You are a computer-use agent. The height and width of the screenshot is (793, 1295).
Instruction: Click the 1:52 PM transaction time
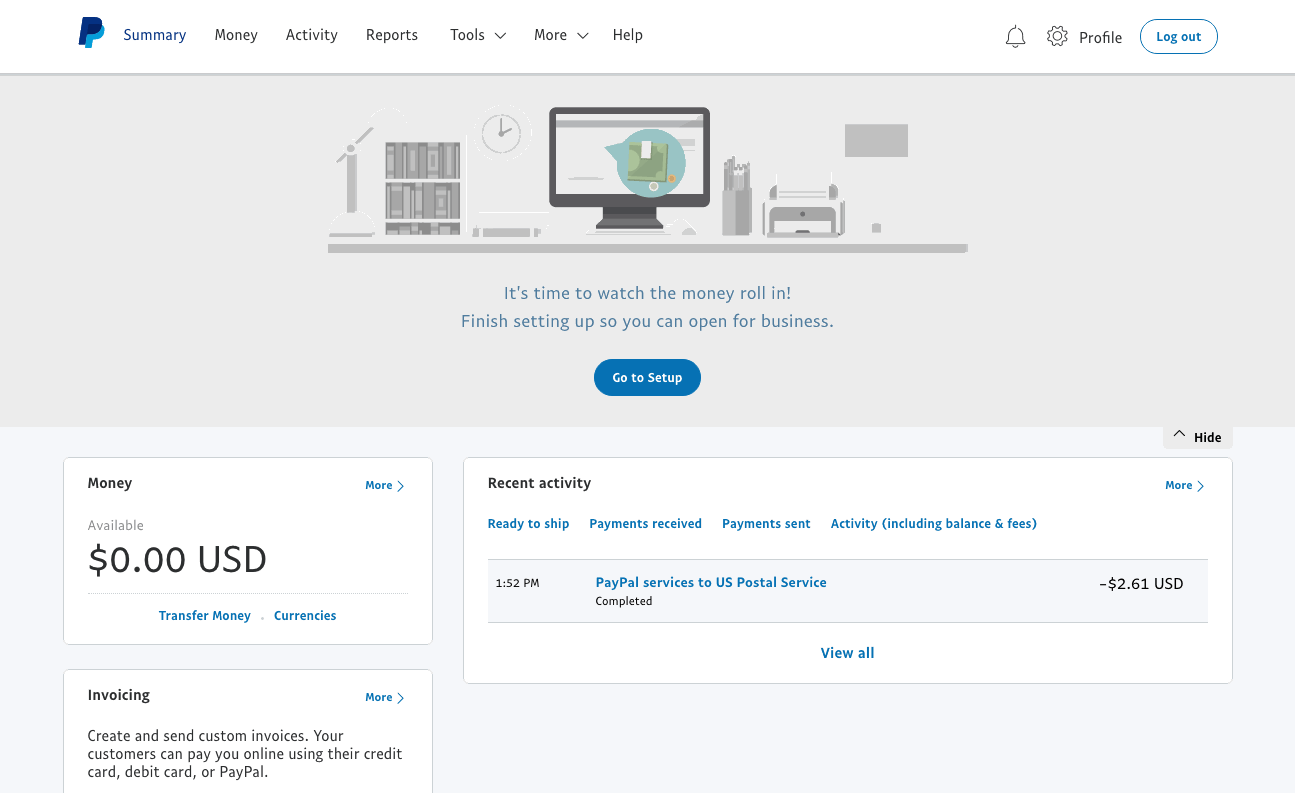[517, 583]
